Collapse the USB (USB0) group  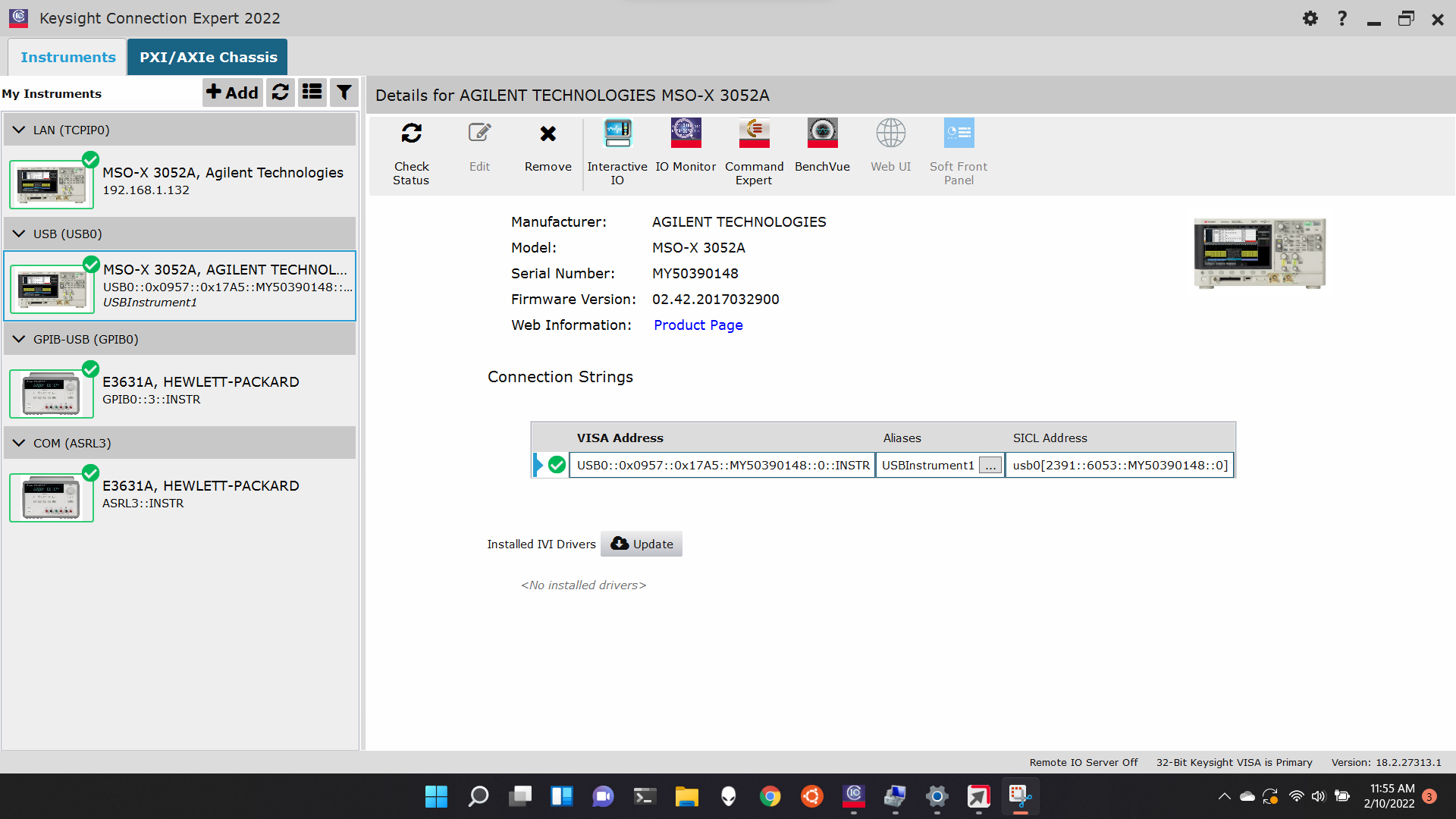click(19, 234)
